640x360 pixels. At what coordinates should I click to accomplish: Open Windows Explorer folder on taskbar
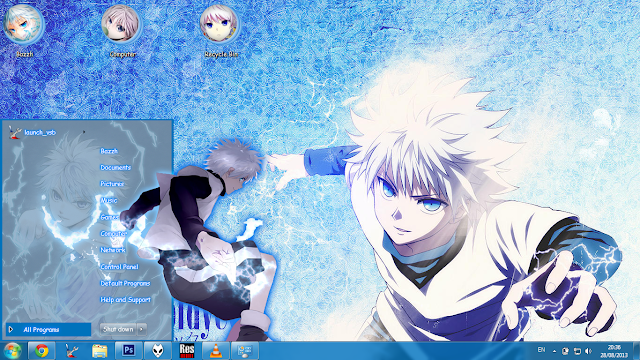(x=100, y=351)
